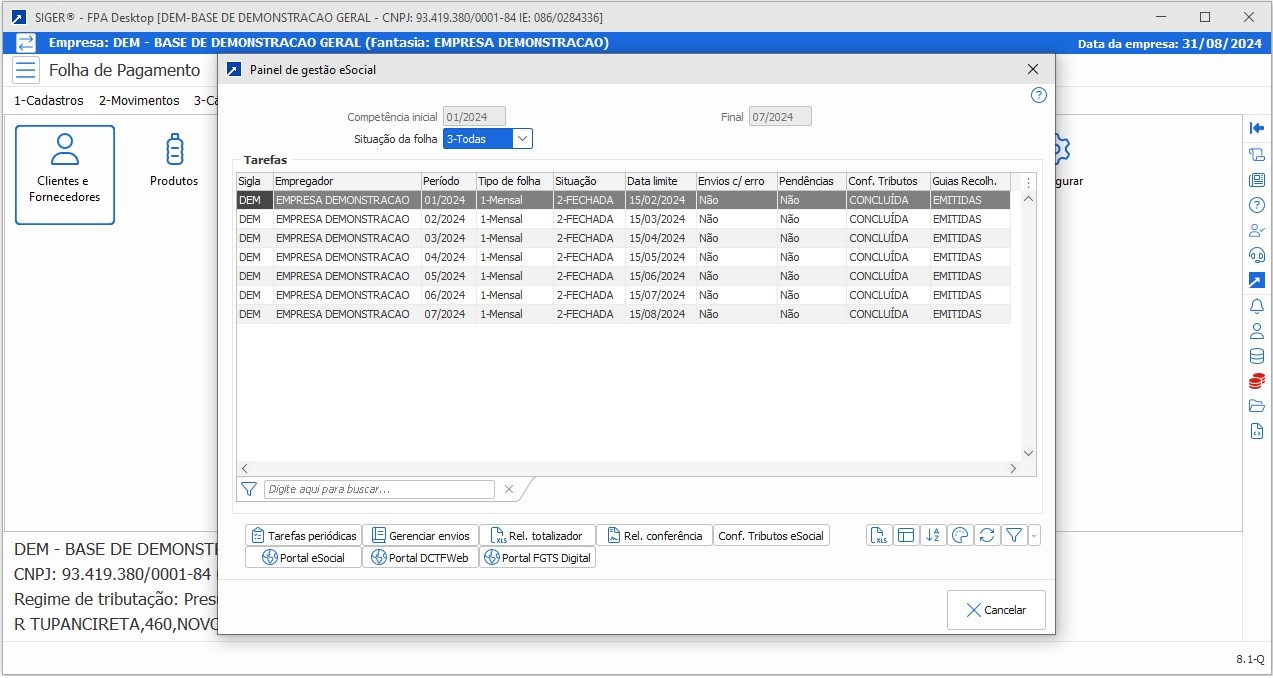The image size is (1273, 678).
Task: Click the help question mark in dialog
Action: tap(1038, 95)
